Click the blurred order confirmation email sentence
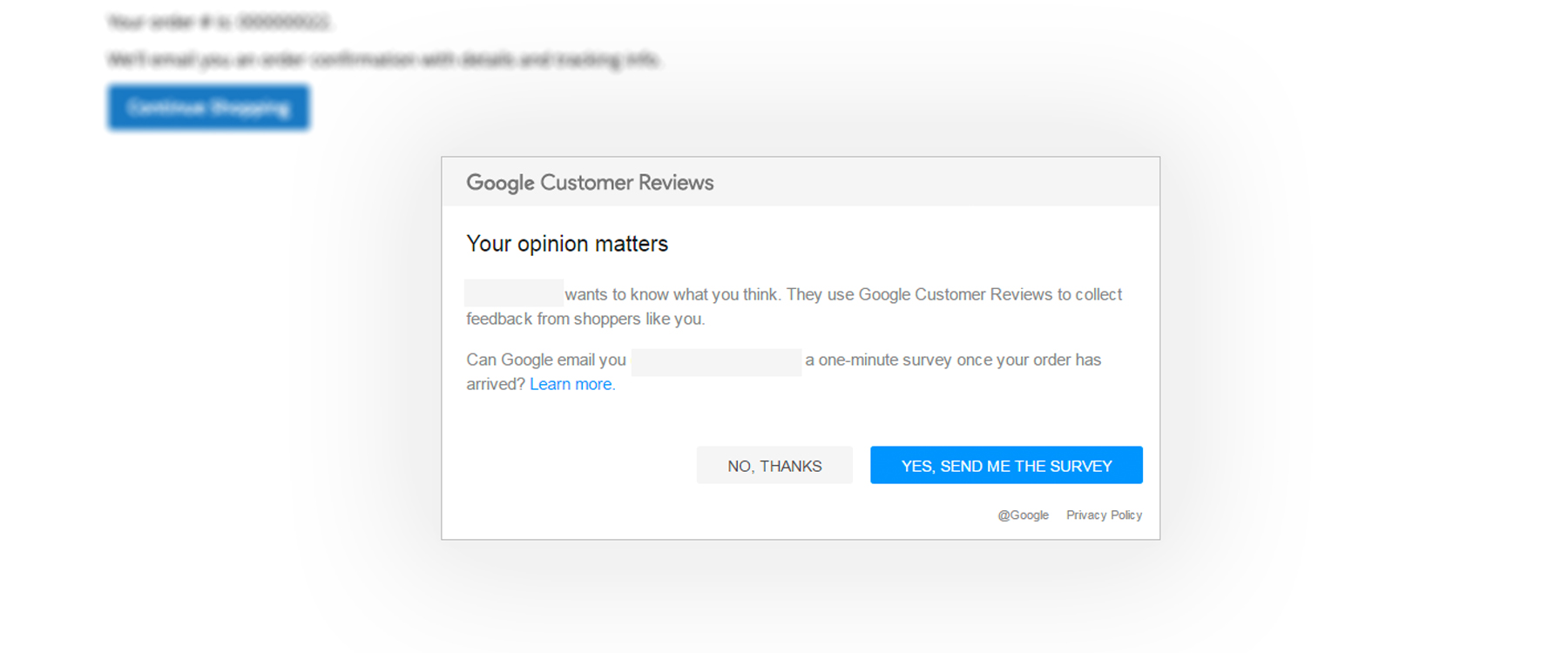Image resolution: width=1568 pixels, height=653 pixels. pyautogui.click(x=383, y=59)
